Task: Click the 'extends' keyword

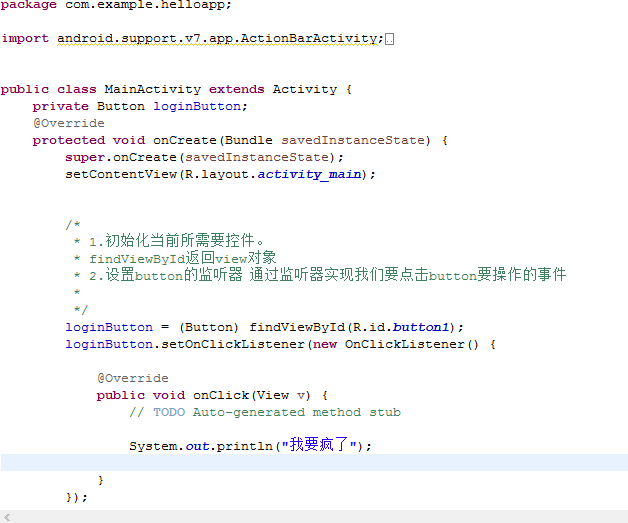Action: click(236, 89)
